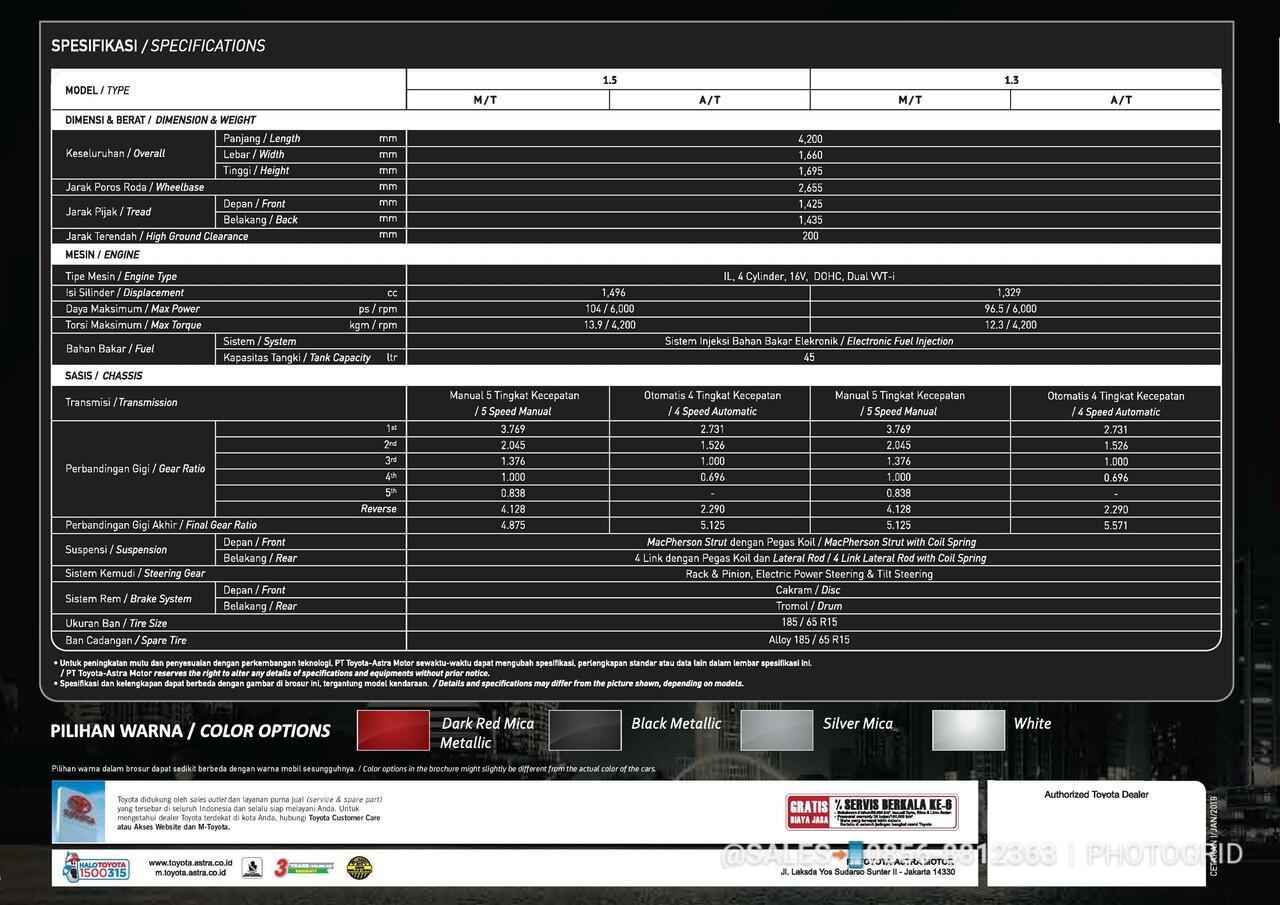Select the Dark Red Mica Metallic swatch
This screenshot has width=1280, height=905.
click(393, 731)
